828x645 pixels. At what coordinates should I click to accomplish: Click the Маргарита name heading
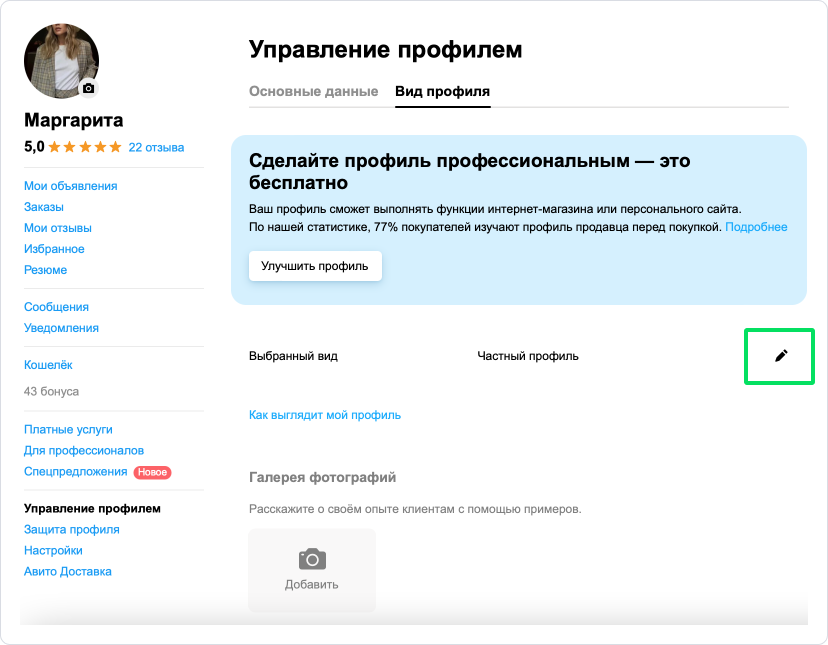click(x=73, y=120)
